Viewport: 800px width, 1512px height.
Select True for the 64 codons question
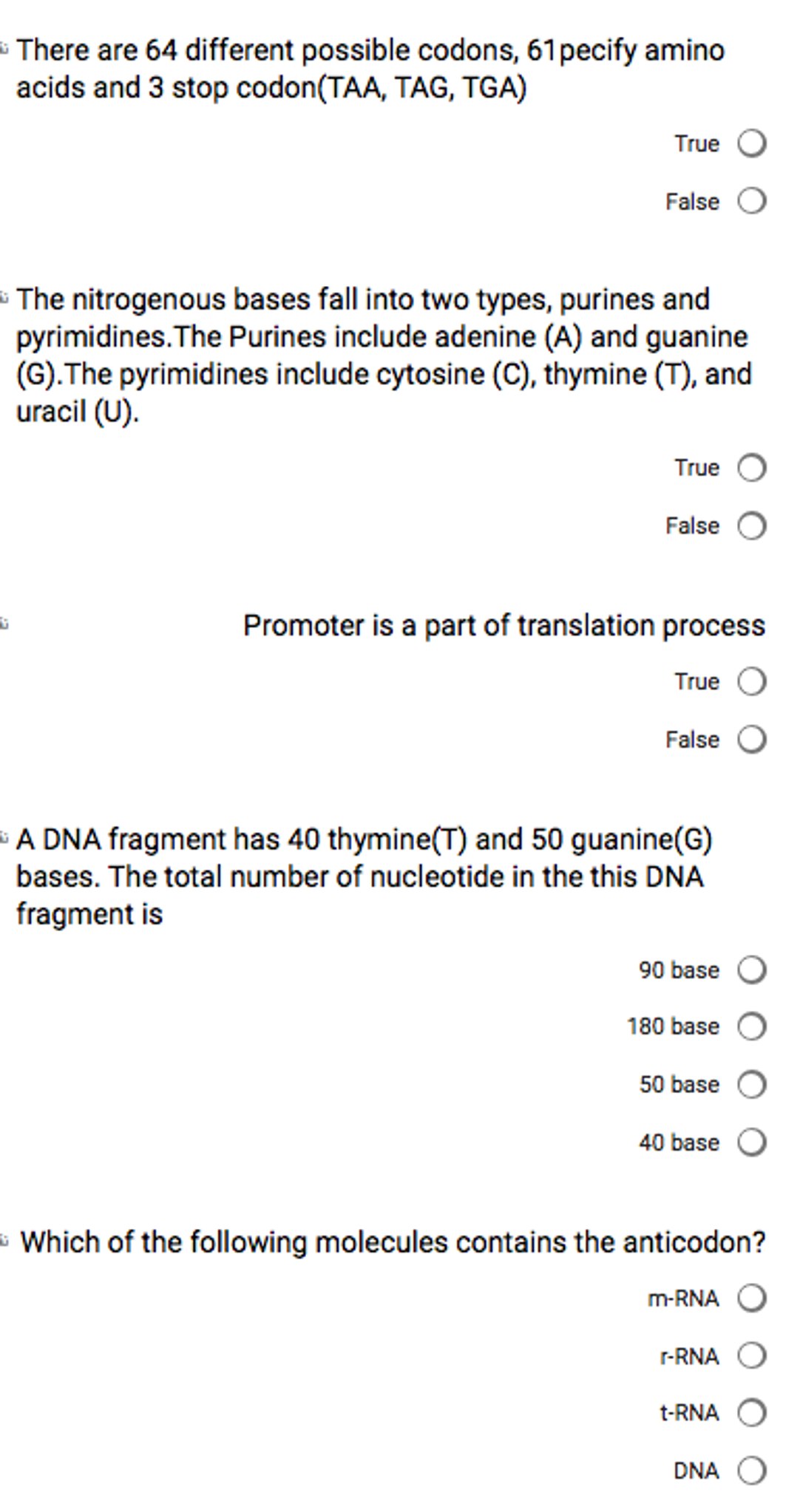pos(753,144)
